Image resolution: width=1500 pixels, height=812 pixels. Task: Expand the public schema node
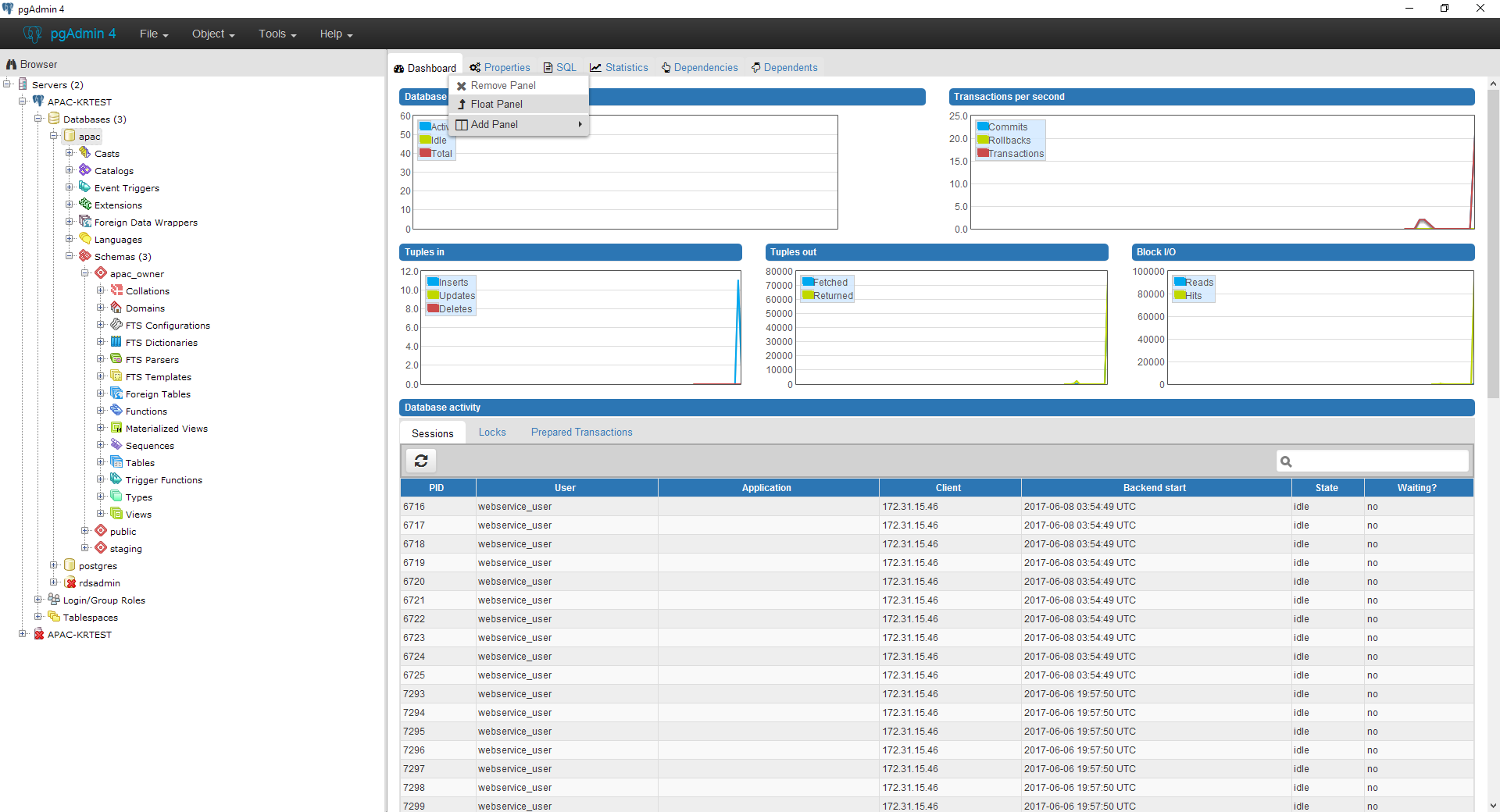pyautogui.click(x=85, y=531)
